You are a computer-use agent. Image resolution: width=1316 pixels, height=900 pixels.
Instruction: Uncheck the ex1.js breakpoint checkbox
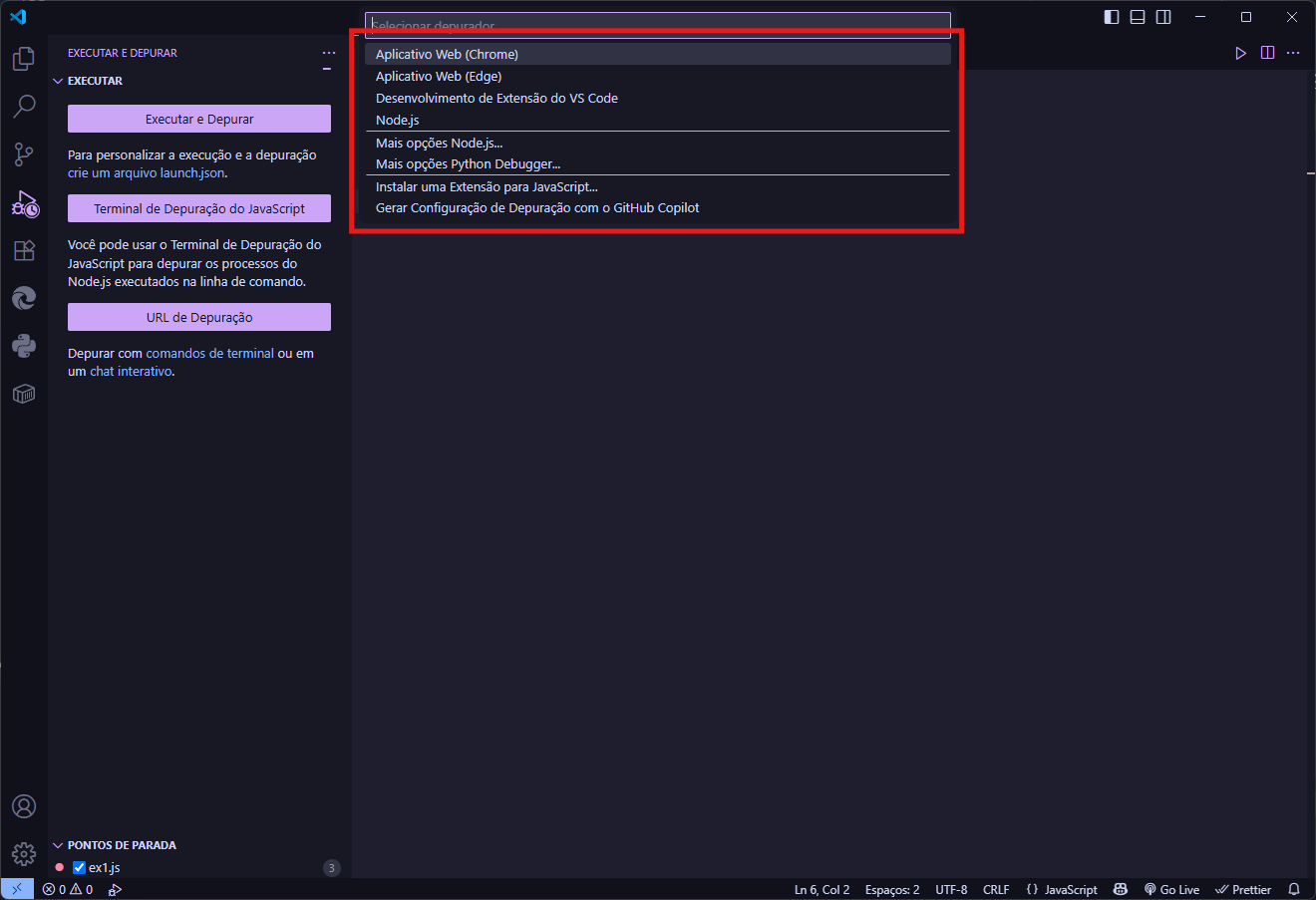coord(80,868)
